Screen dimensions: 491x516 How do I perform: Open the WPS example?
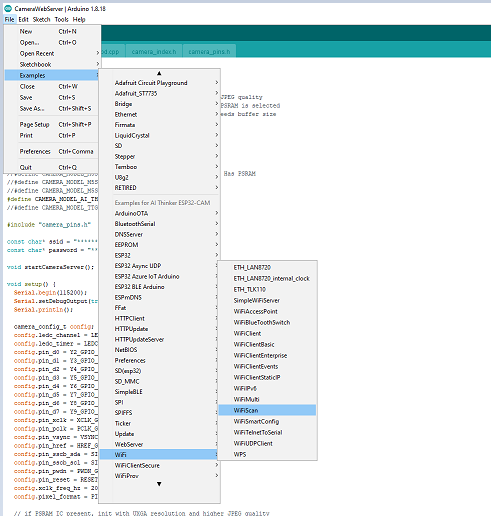[267, 454]
